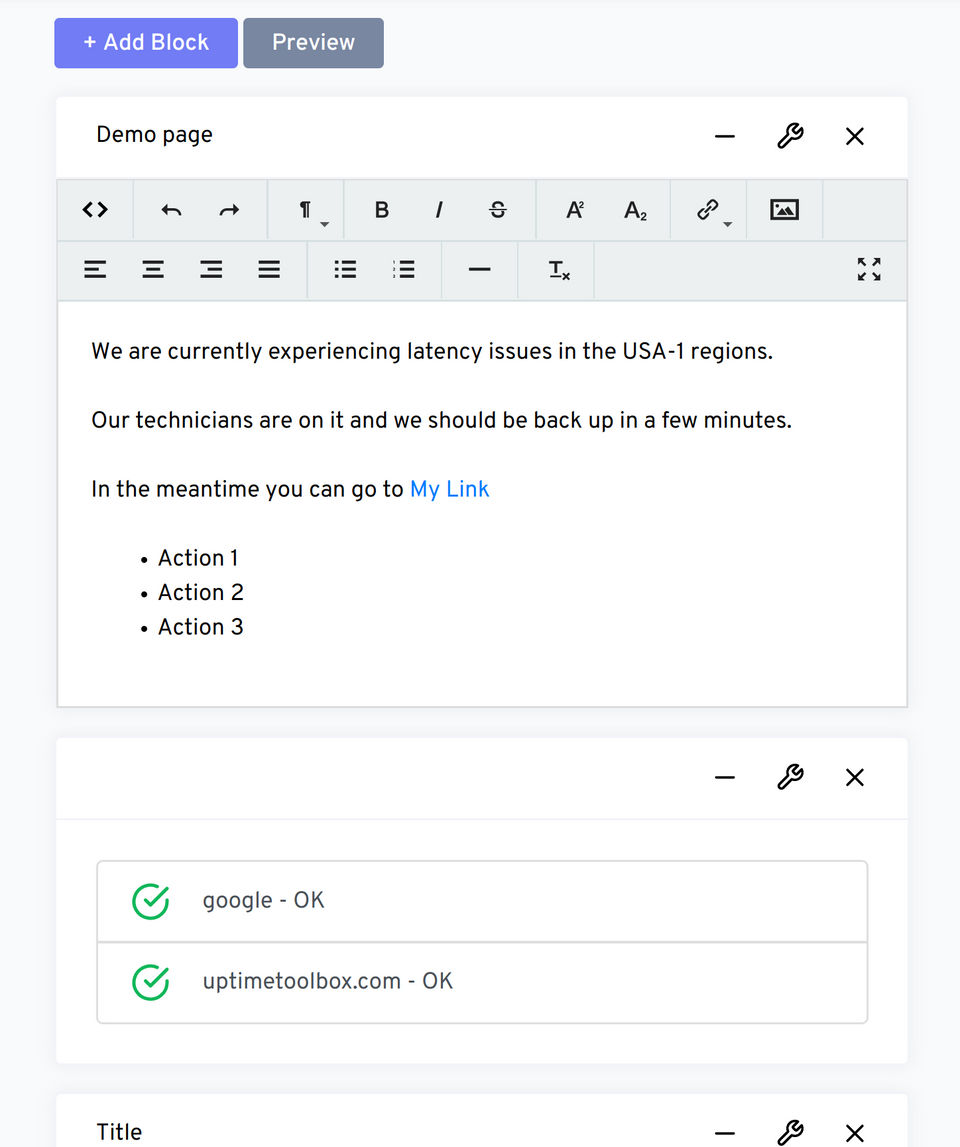Undo the last edit
Image resolution: width=960 pixels, height=1147 pixels.
coord(171,211)
